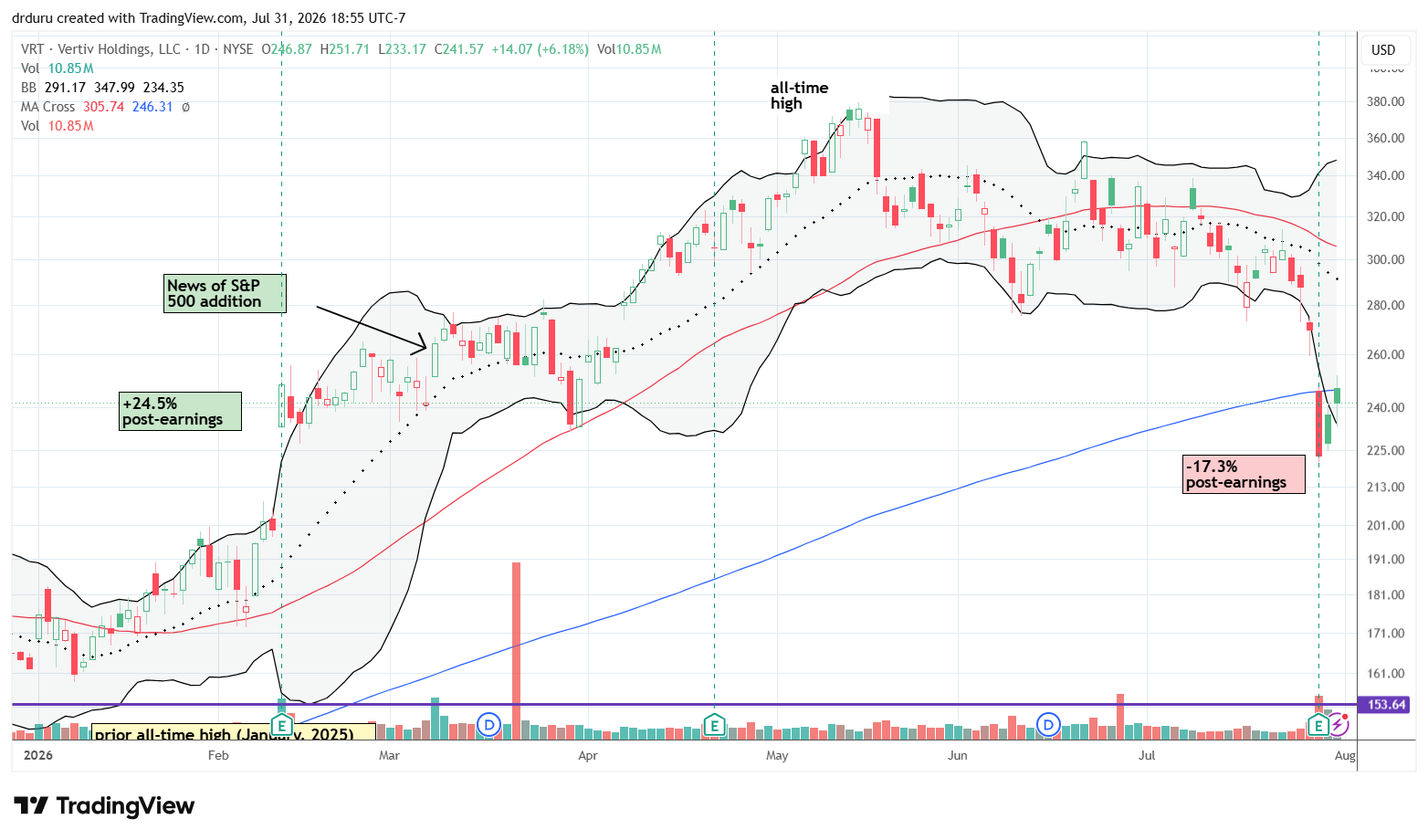Click the 260.00 price axis label
This screenshot has height=840, width=1428.
(1386, 355)
